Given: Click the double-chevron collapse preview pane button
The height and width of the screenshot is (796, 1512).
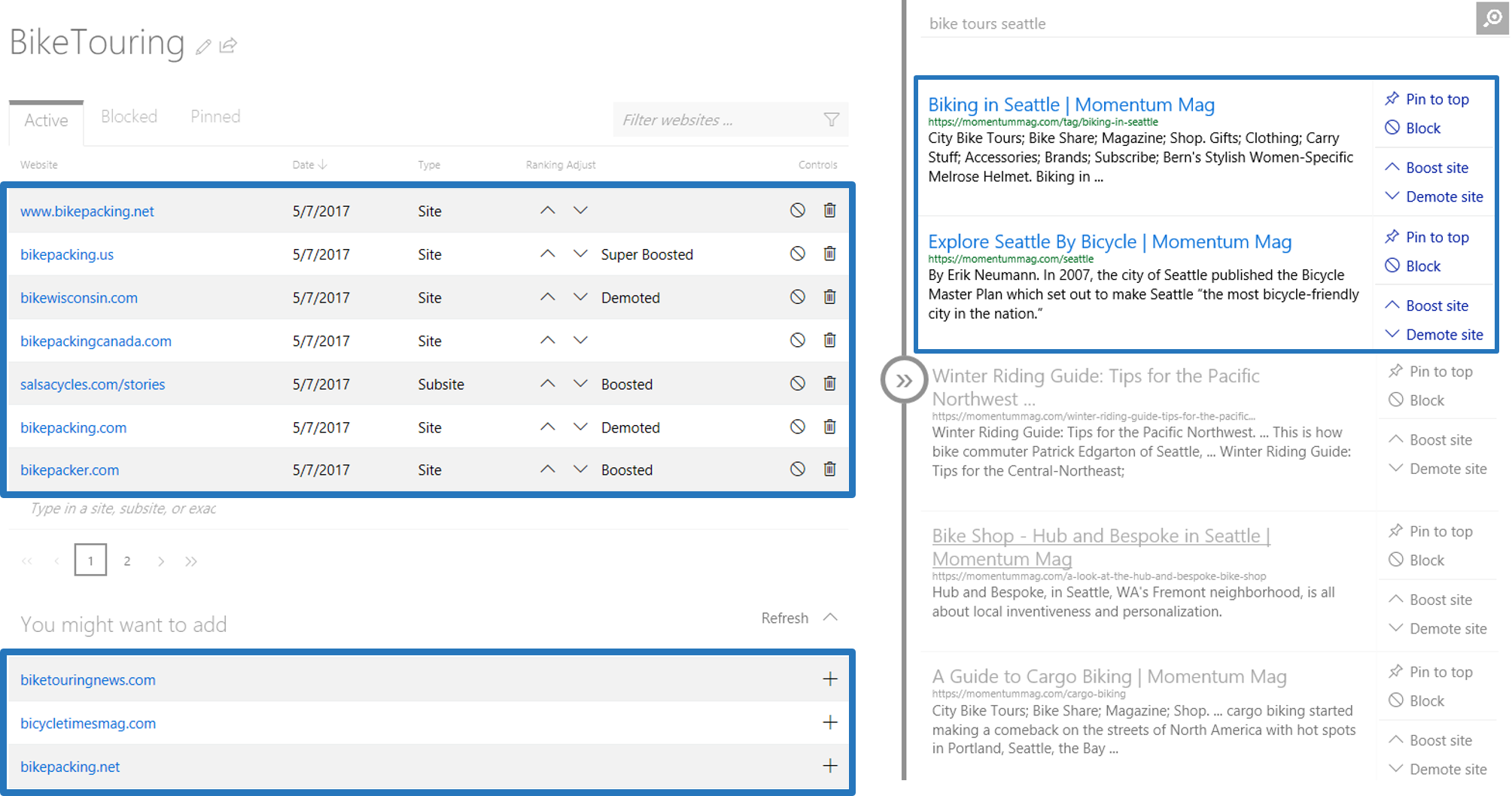Looking at the screenshot, I should 904,381.
